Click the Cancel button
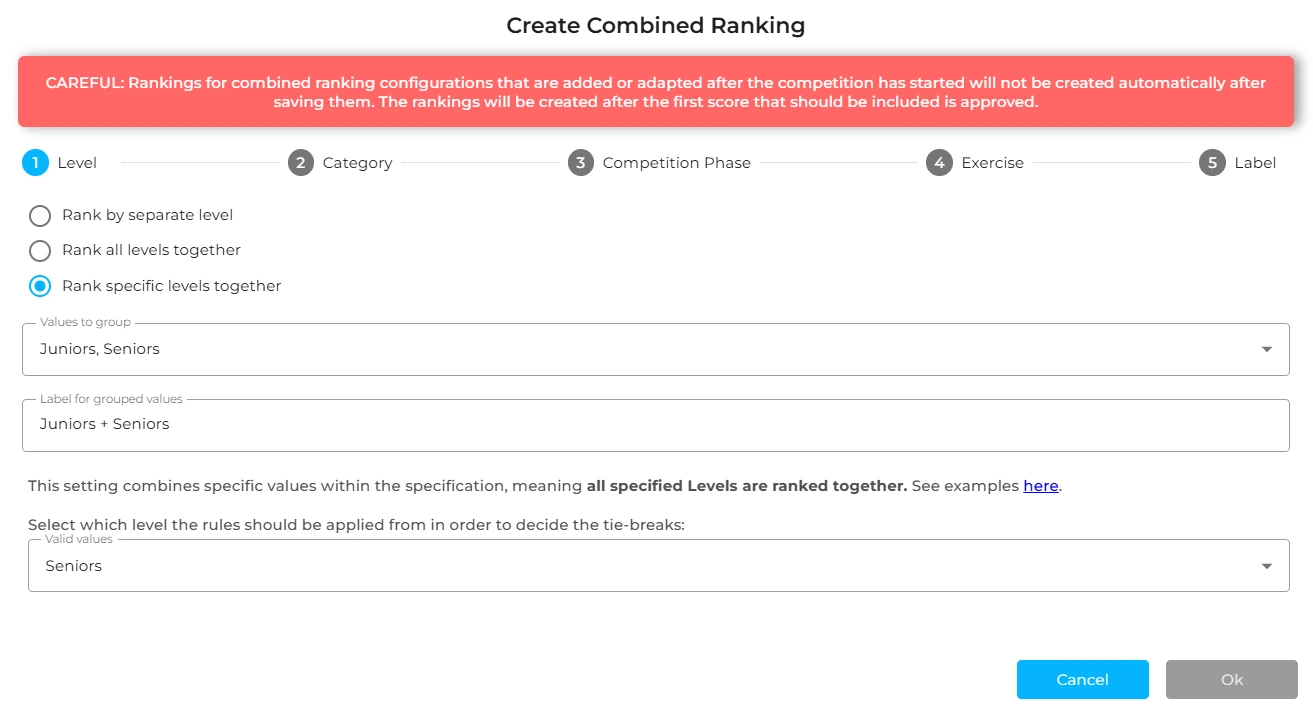Image resolution: width=1313 pixels, height=716 pixels. (x=1083, y=679)
